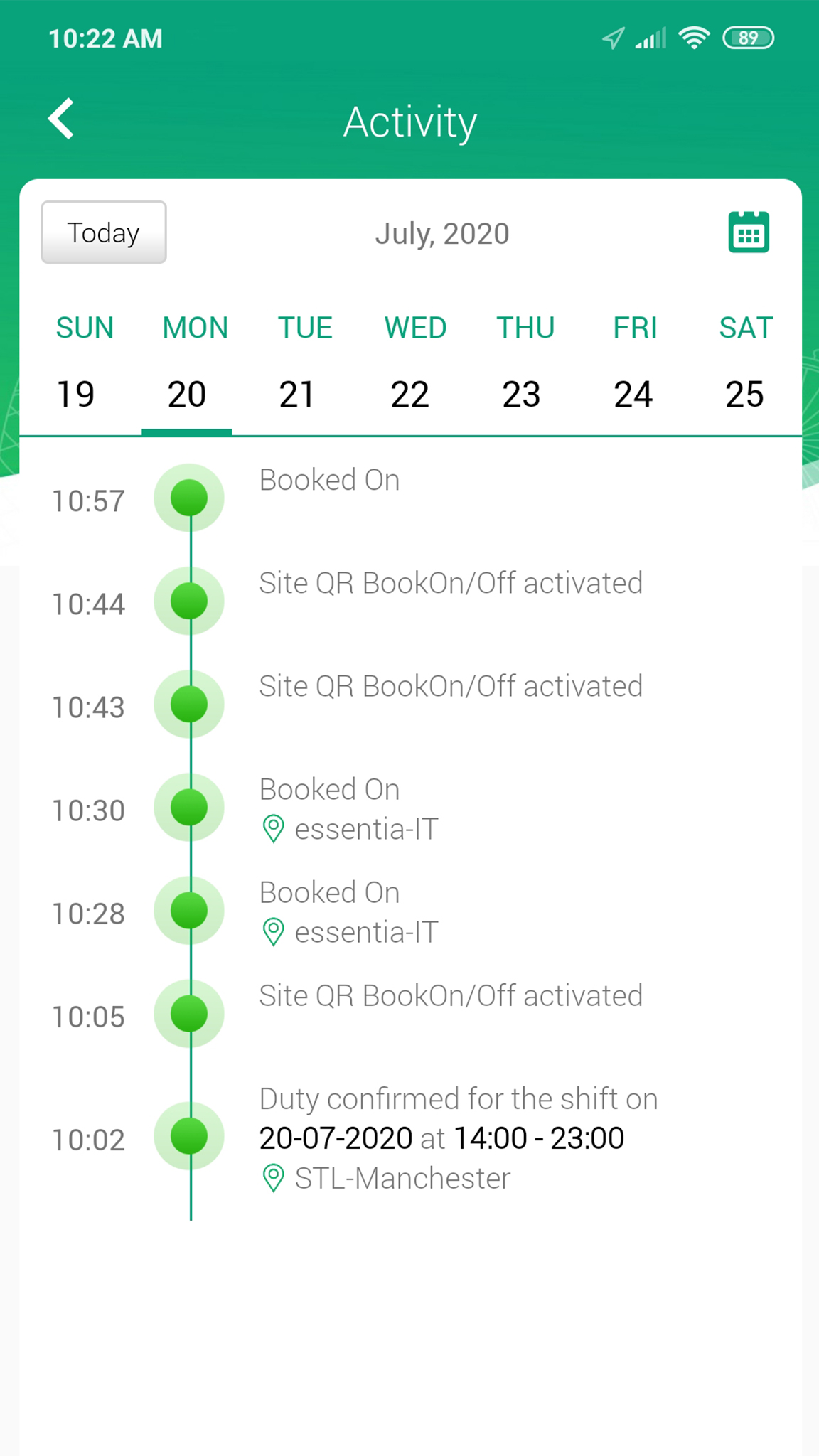Go to Saturday 25
This screenshot has width=819, height=1456.
744,393
